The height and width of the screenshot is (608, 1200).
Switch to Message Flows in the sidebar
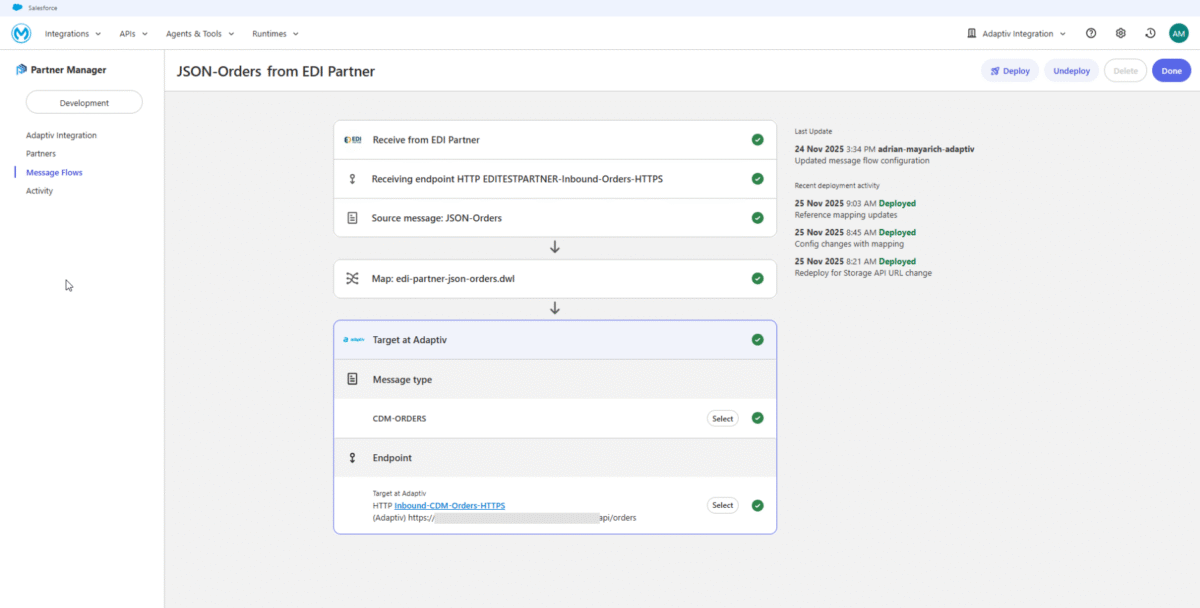tap(55, 171)
